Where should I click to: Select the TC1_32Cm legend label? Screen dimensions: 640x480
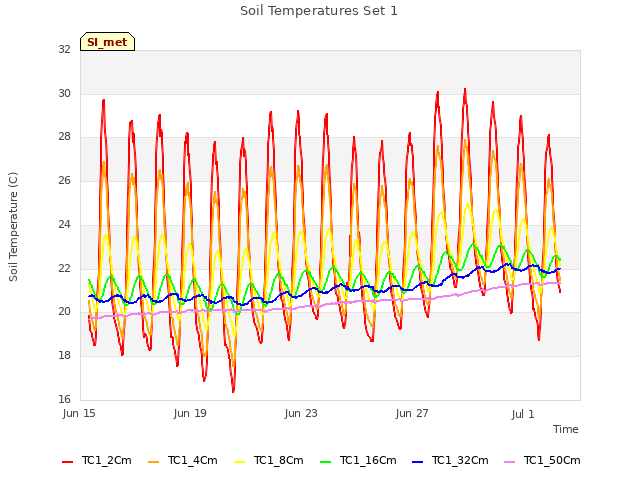point(460,460)
